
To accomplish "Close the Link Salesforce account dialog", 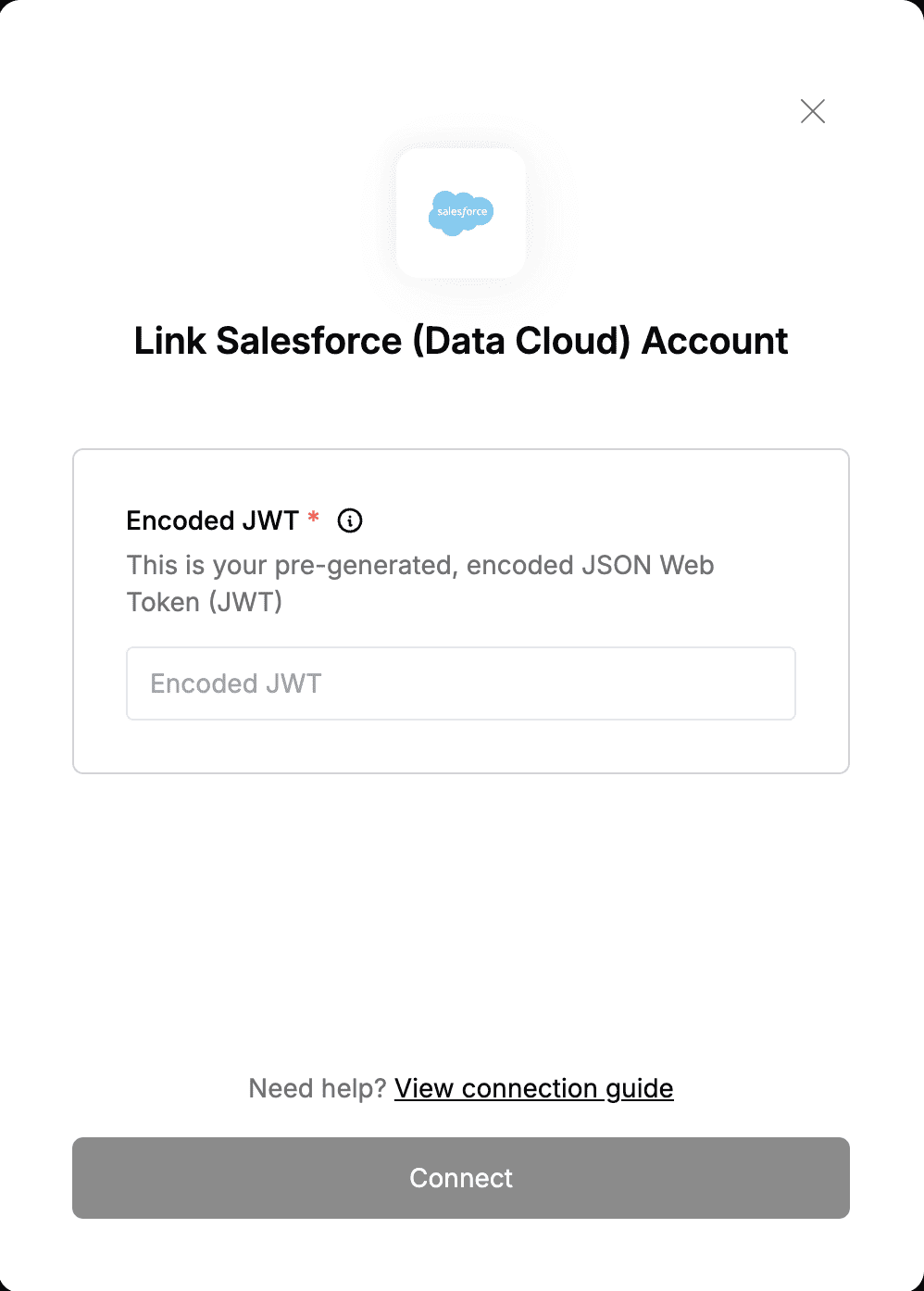I will point(813,111).
